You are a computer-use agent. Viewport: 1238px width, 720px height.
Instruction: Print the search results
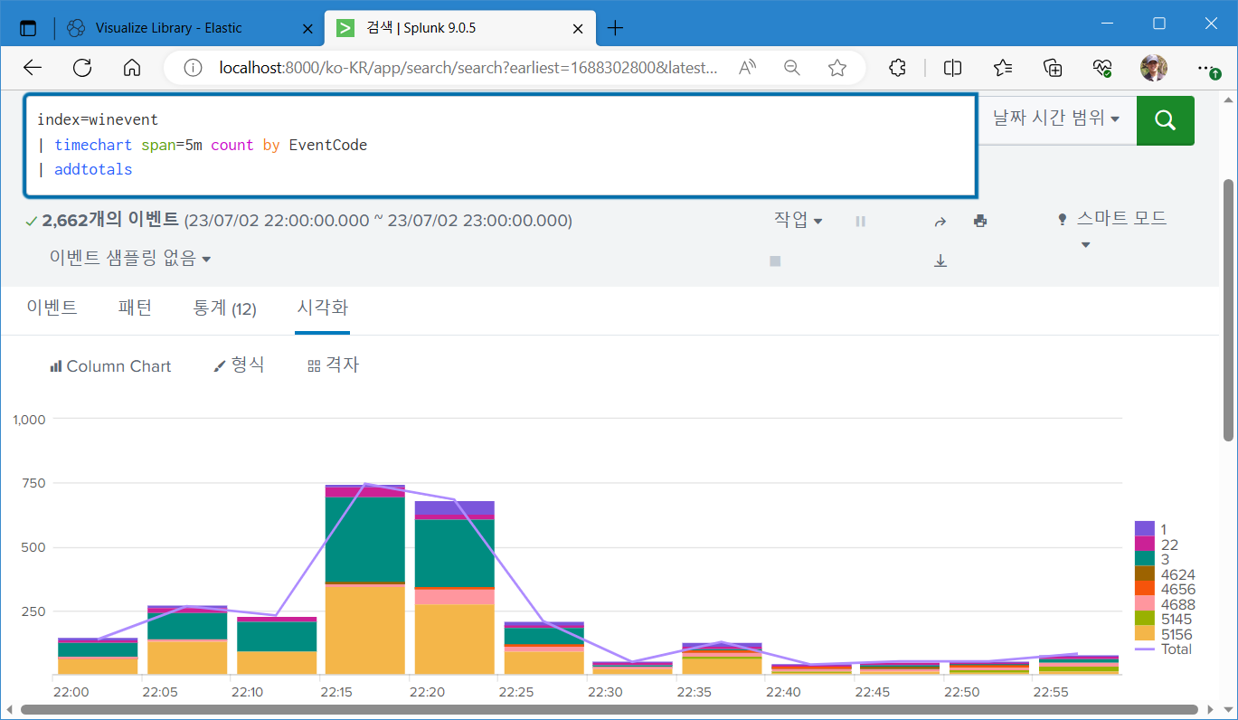click(980, 221)
